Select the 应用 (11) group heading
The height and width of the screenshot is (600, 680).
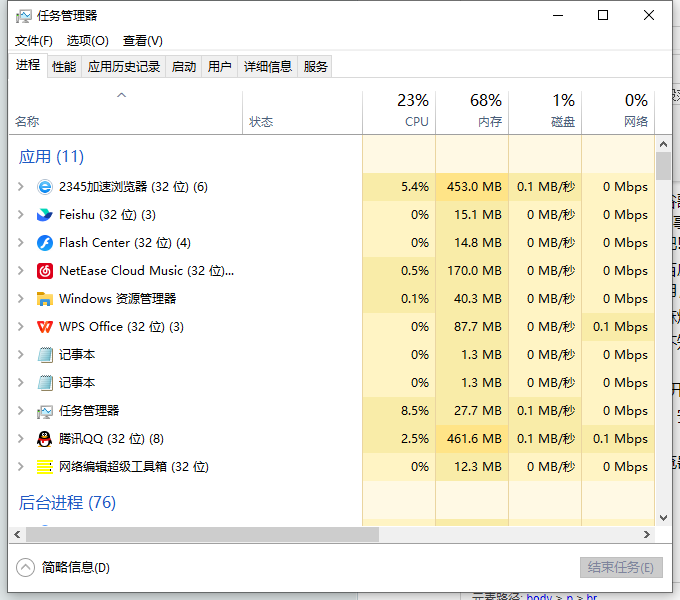(51, 157)
